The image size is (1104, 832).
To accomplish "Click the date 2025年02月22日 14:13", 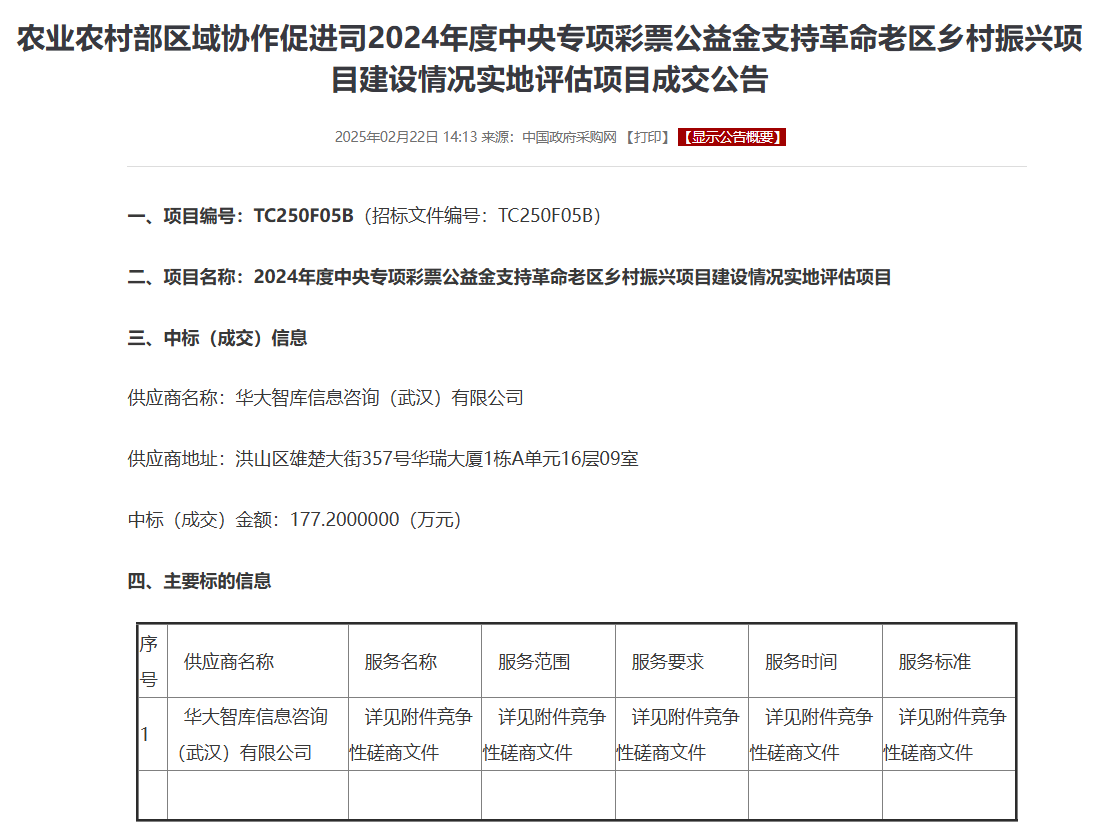I will pos(406,137).
